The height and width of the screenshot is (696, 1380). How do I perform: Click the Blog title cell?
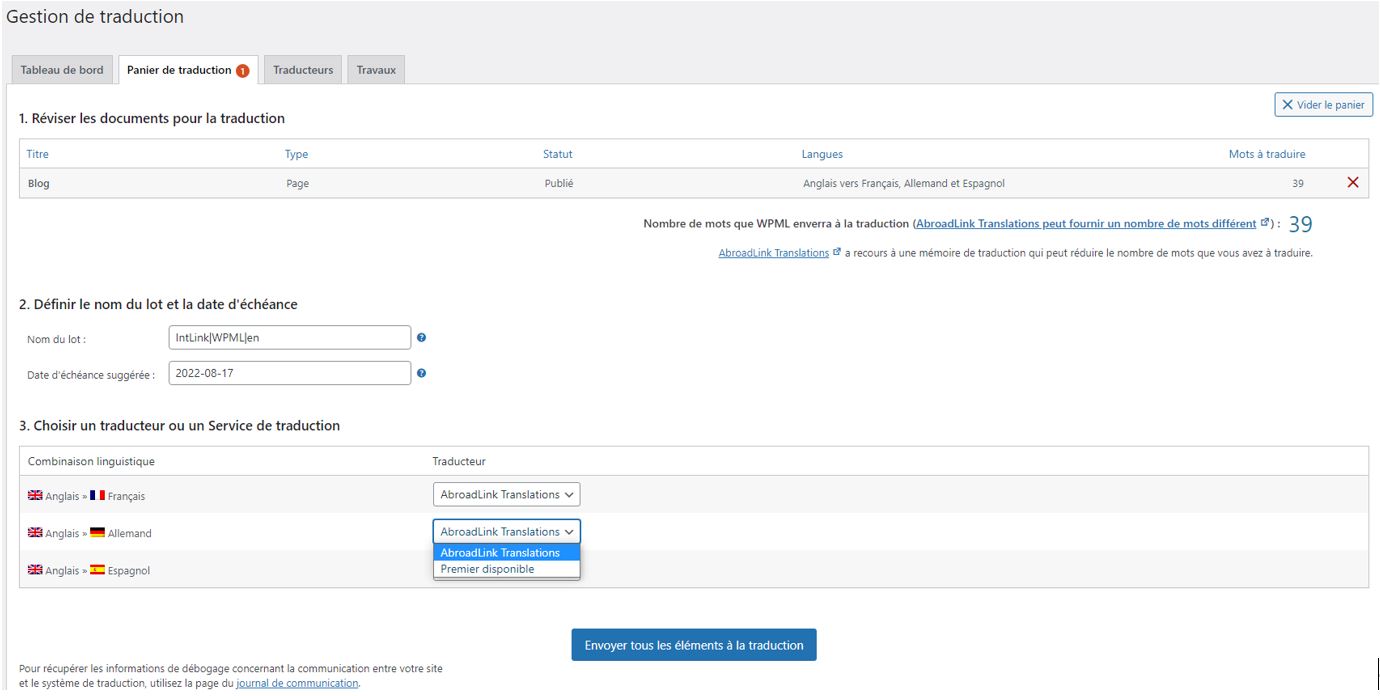click(39, 184)
